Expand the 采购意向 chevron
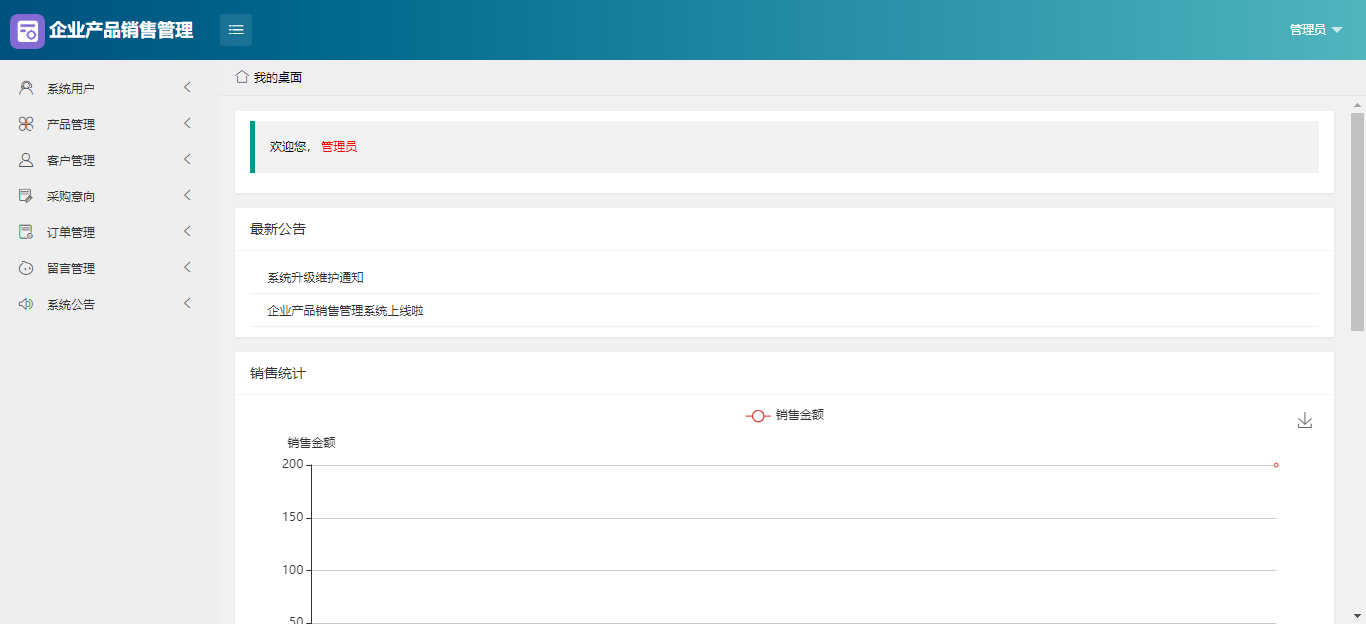The height and width of the screenshot is (624, 1366). (x=187, y=196)
